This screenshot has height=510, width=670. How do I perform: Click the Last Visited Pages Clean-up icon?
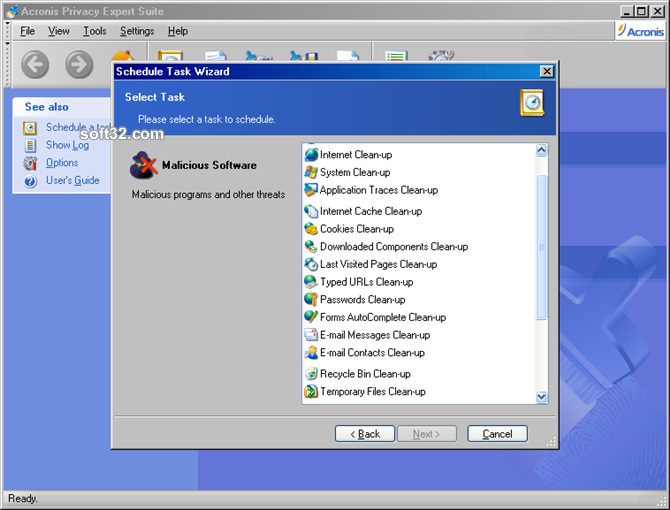(x=311, y=264)
